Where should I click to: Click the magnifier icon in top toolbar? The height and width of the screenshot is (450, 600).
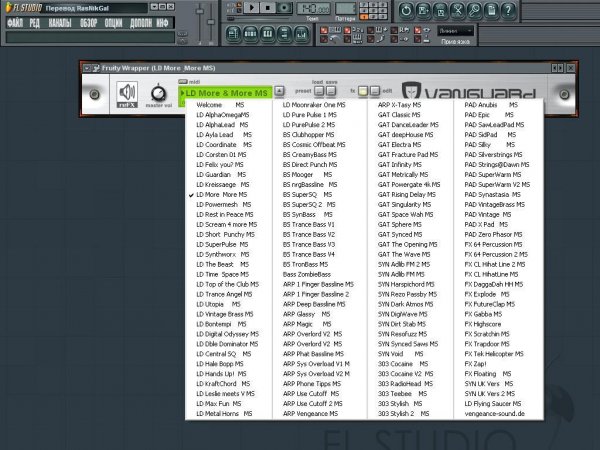pos(474,11)
